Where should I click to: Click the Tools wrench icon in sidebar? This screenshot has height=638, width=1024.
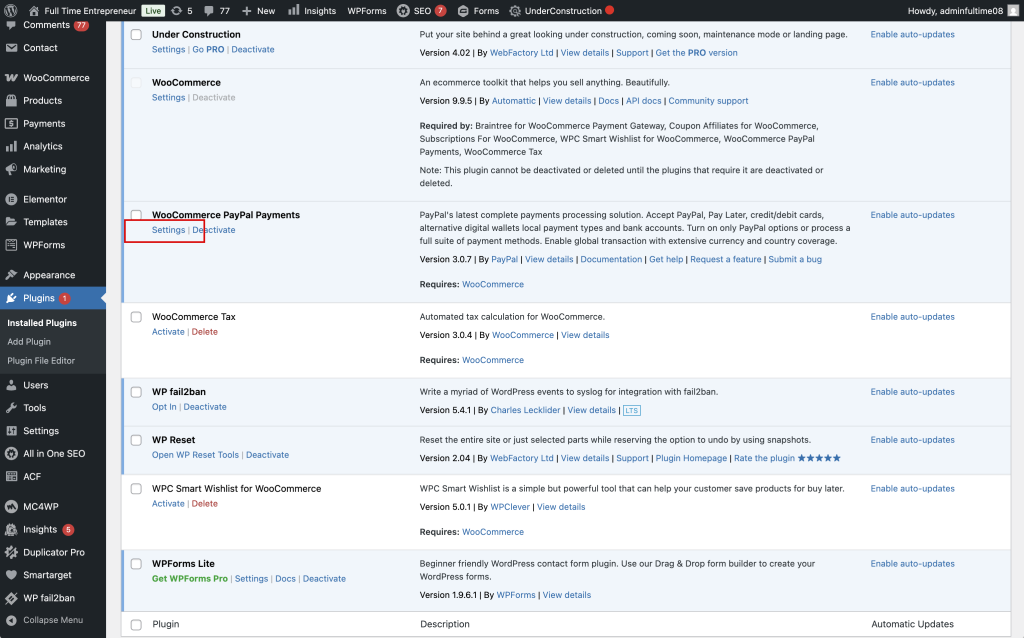pyautogui.click(x=11, y=408)
